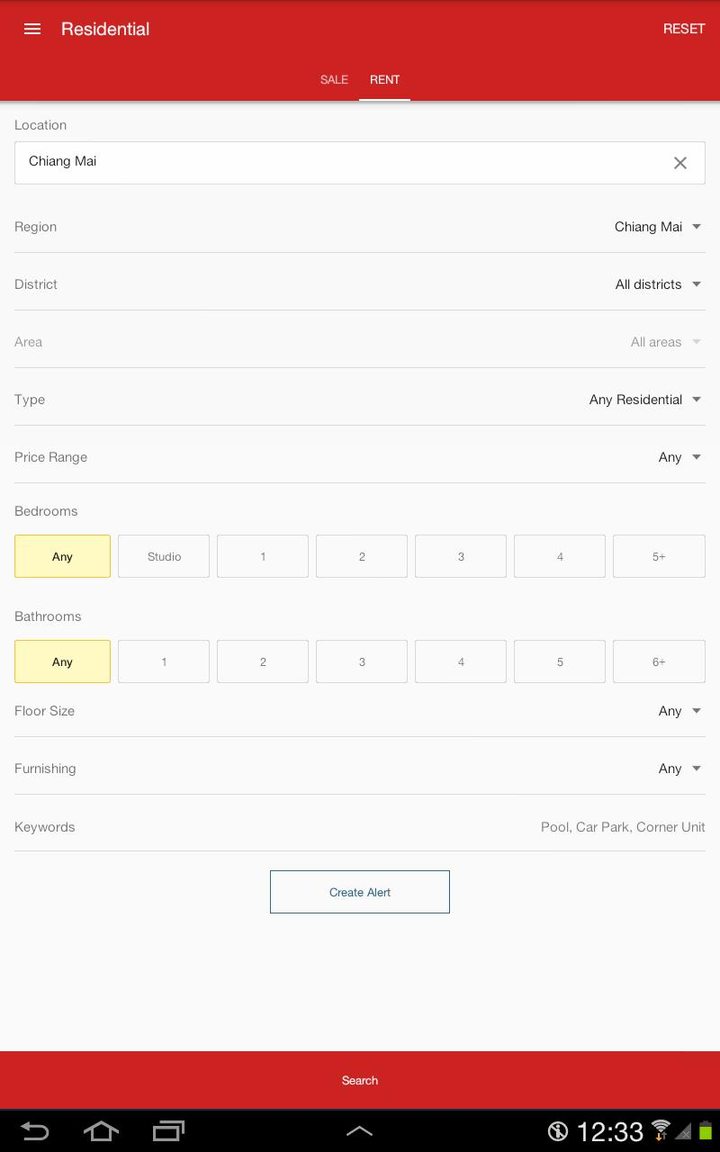Select Studio under Bedrooms
The width and height of the screenshot is (720, 1152).
coord(162,556)
